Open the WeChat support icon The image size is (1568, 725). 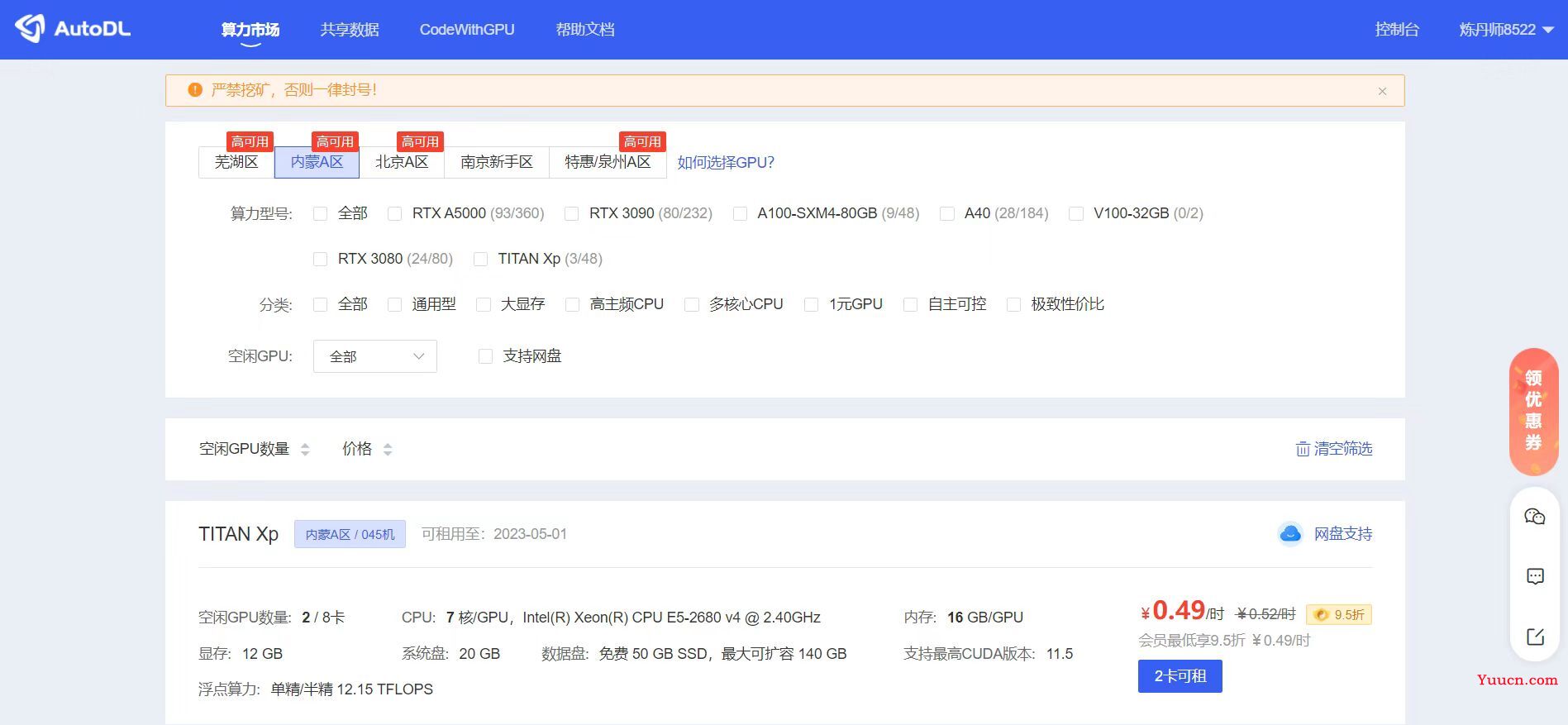click(1535, 517)
